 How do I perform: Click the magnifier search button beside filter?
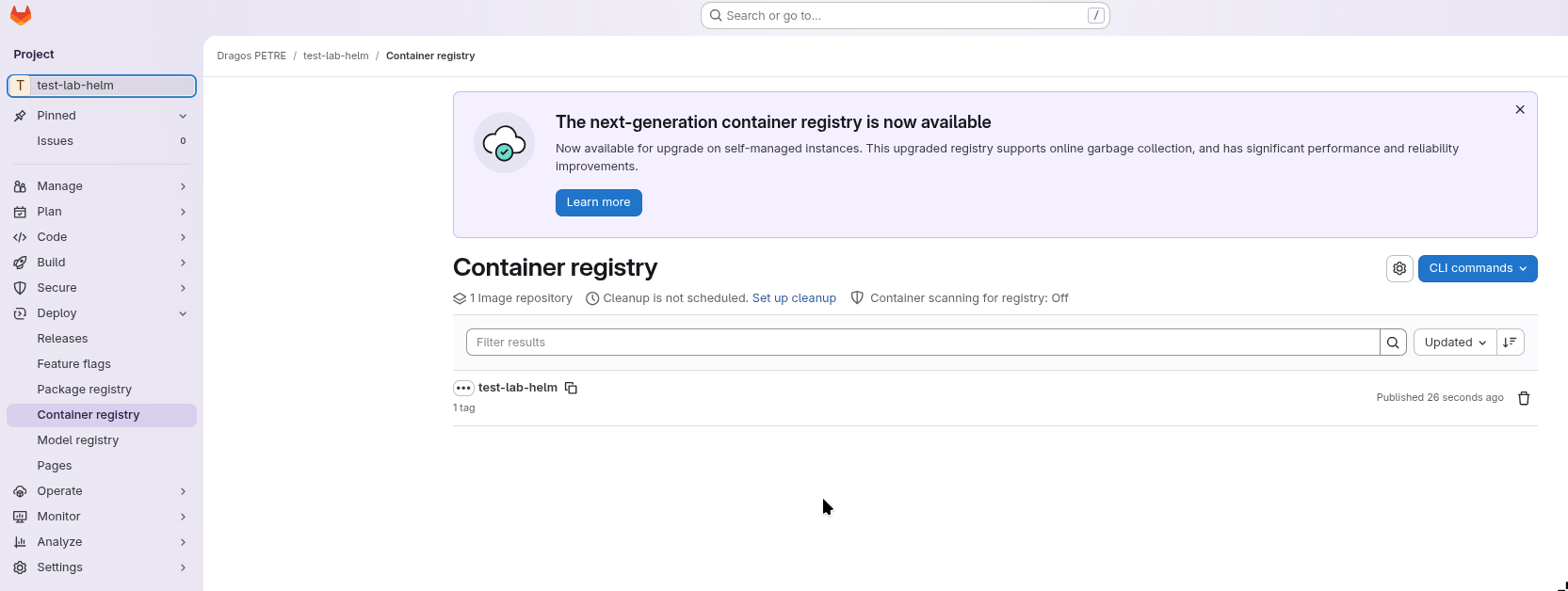(1393, 343)
